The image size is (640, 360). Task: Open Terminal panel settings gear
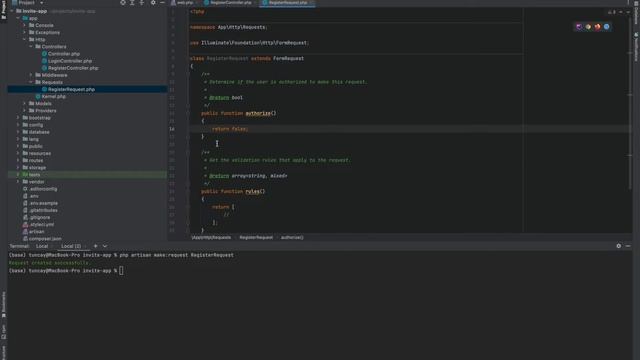click(x=619, y=246)
